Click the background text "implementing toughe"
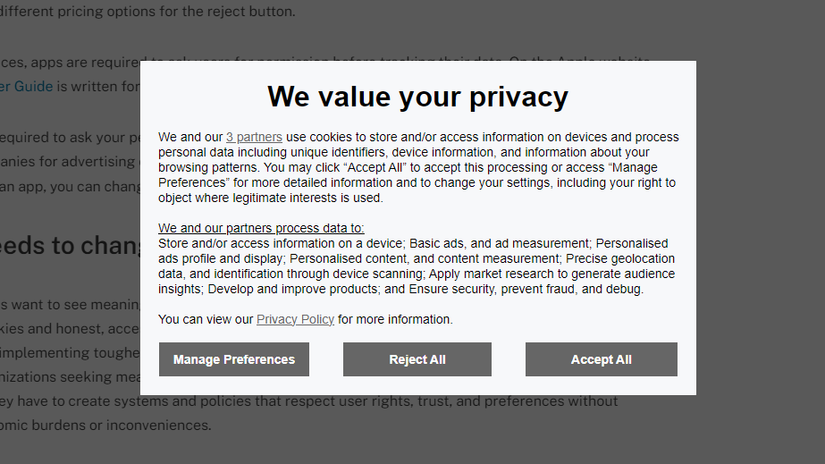The width and height of the screenshot is (825, 464). (x=70, y=352)
